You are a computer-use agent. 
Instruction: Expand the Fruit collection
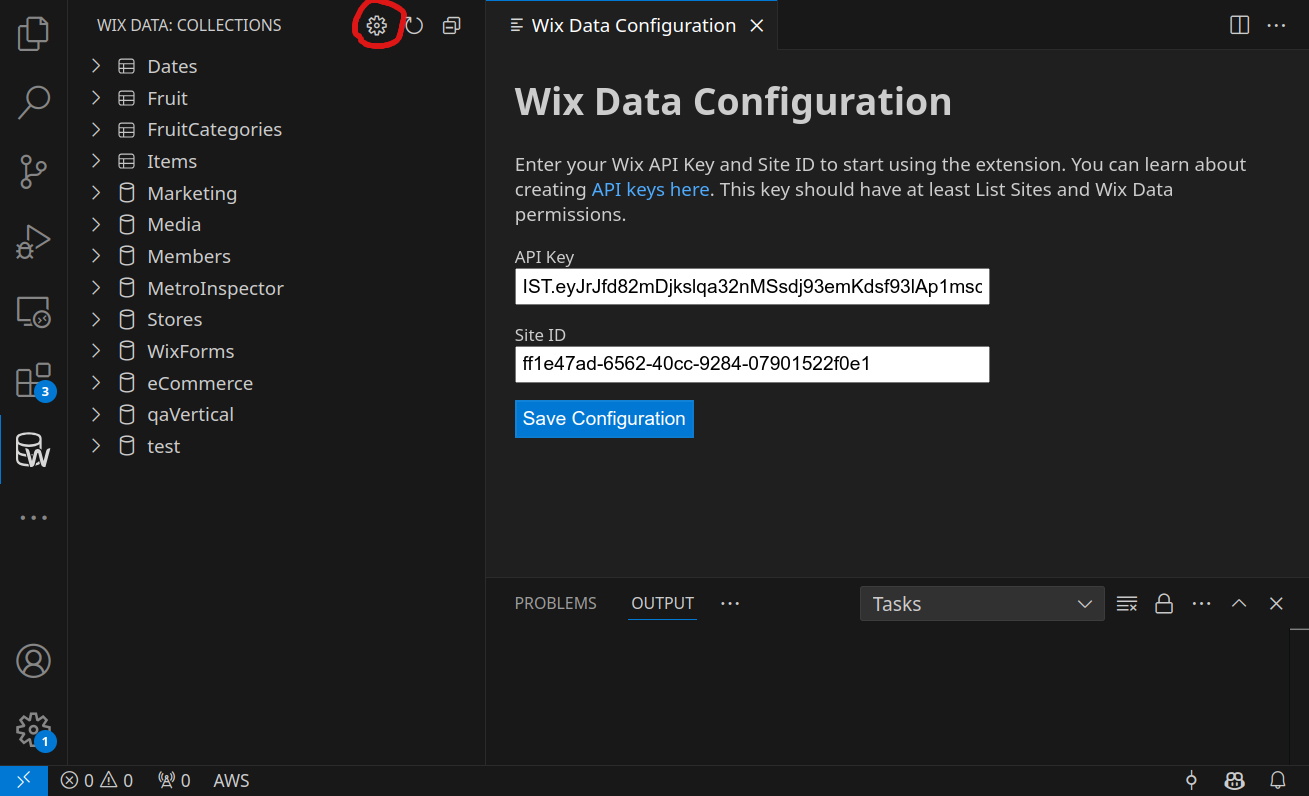97,98
